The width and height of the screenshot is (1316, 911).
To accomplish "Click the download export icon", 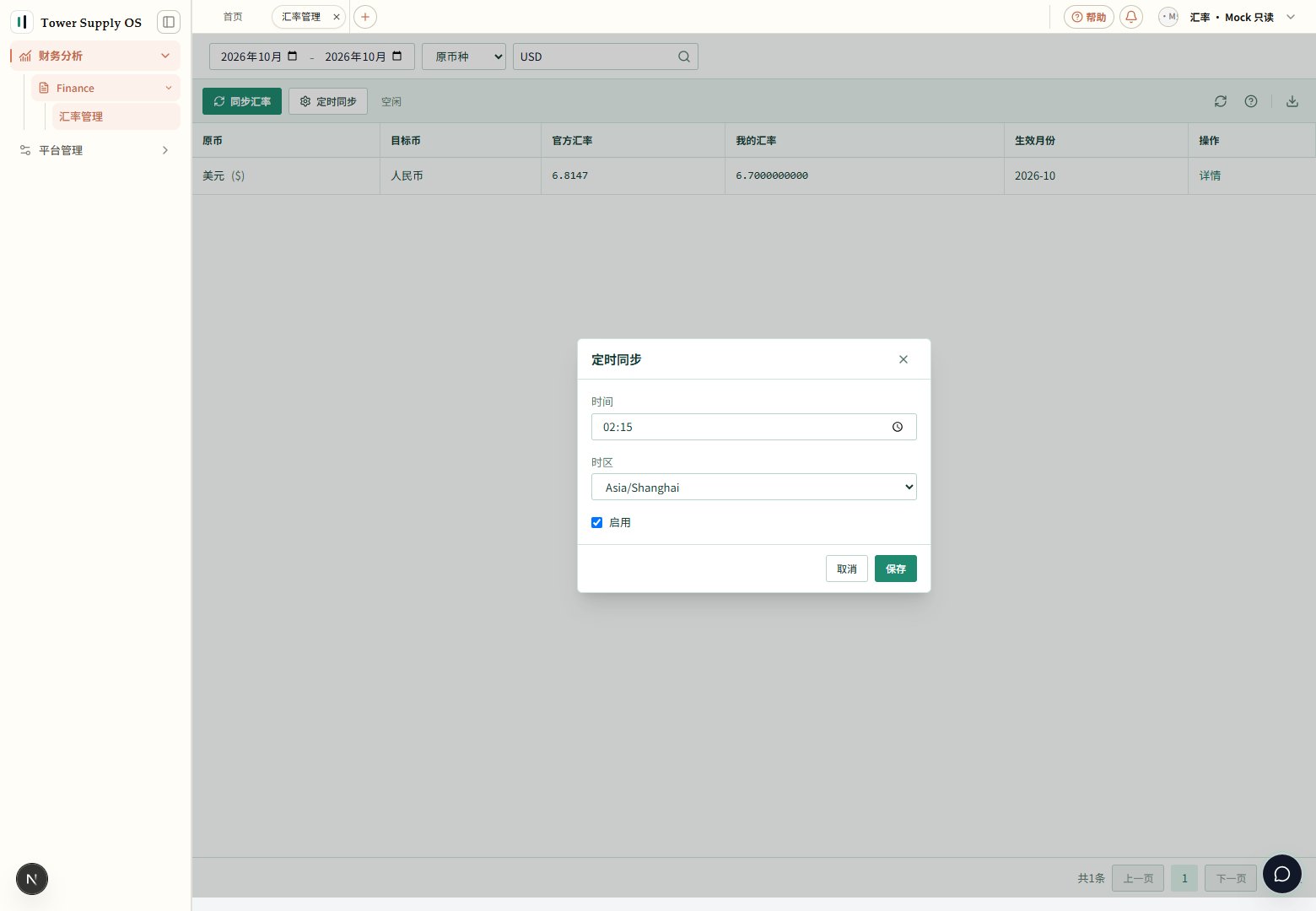I will point(1292,101).
